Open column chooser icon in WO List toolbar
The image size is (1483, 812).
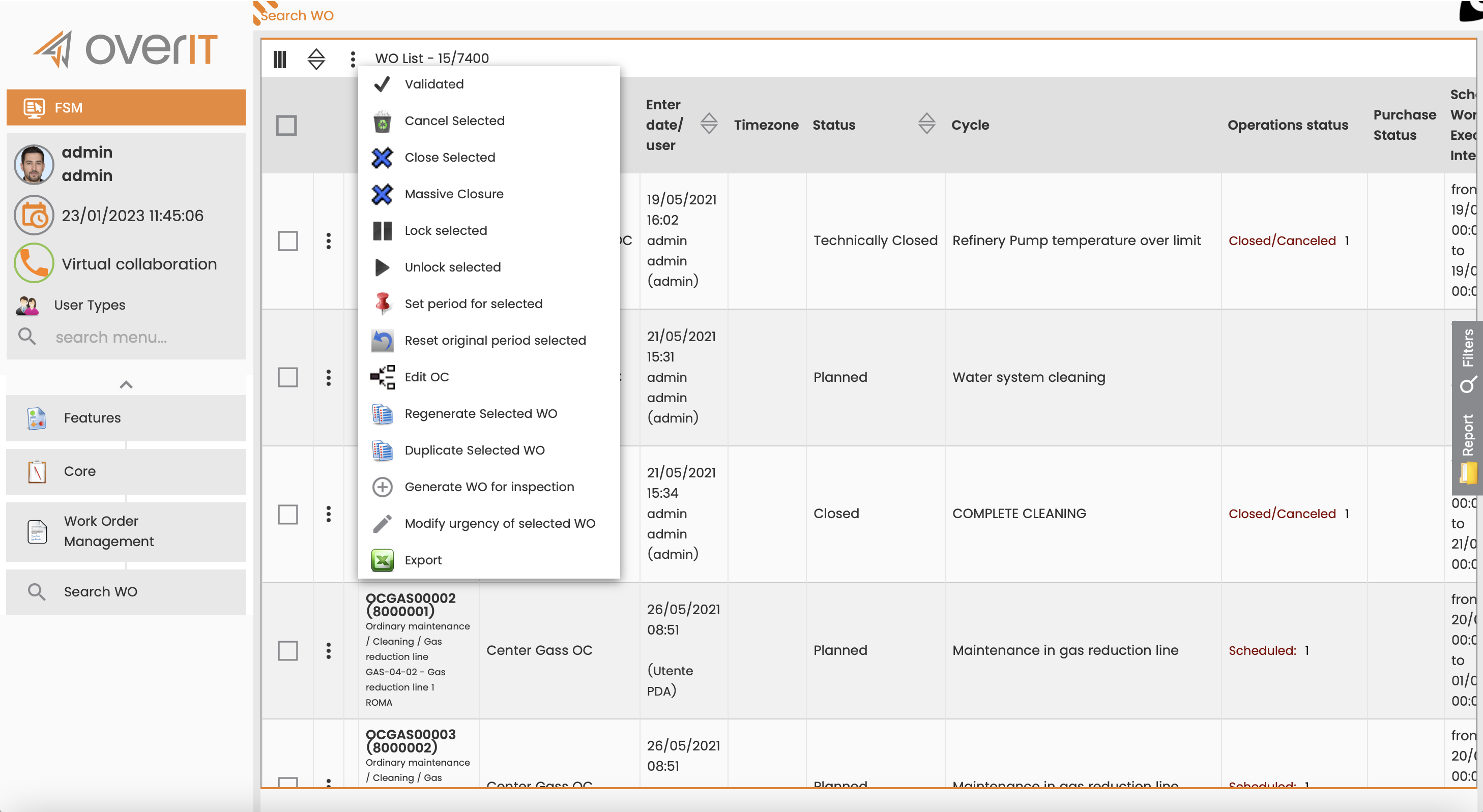click(x=280, y=58)
